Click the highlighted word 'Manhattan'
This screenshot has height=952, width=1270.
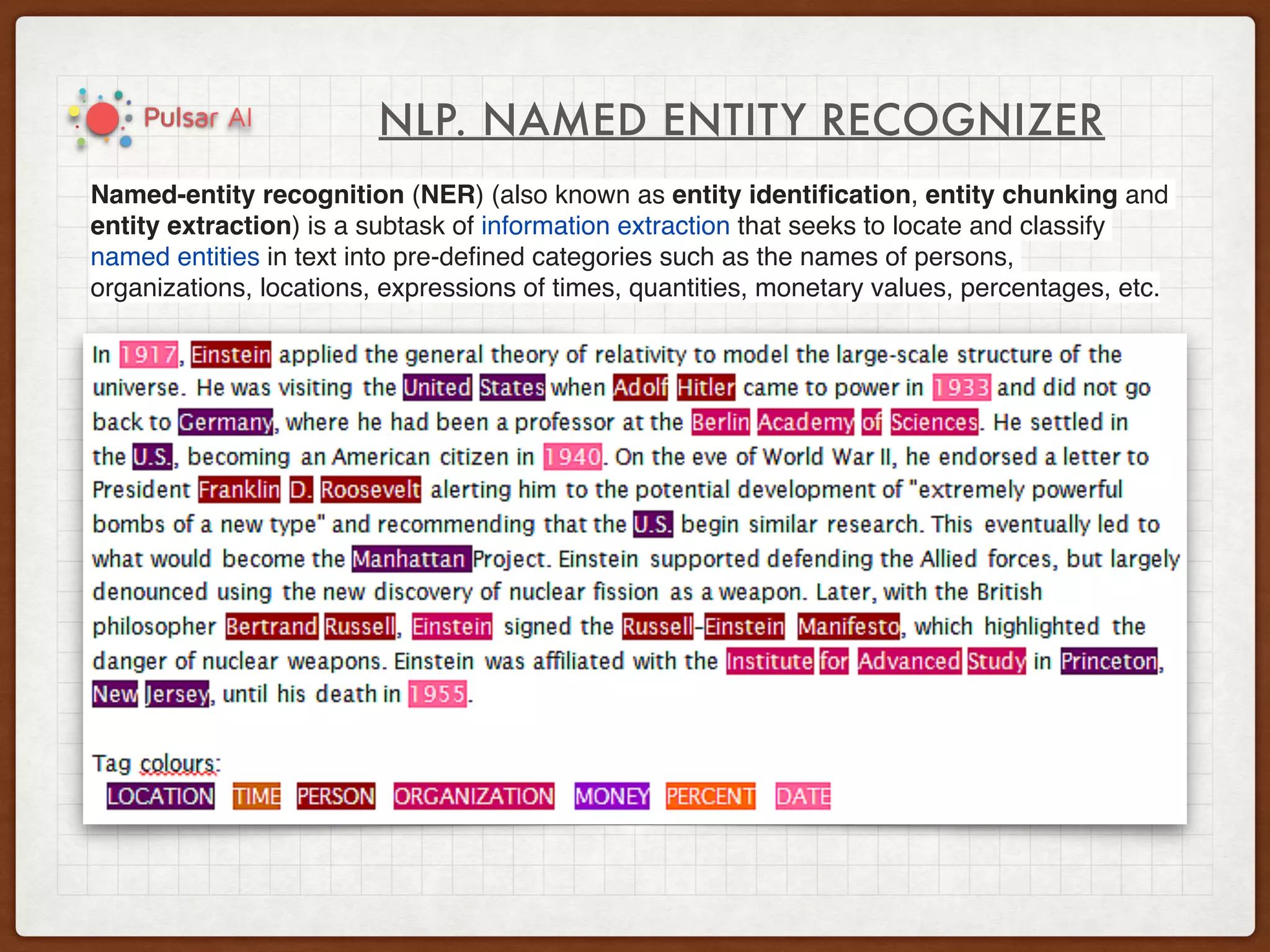tap(412, 559)
